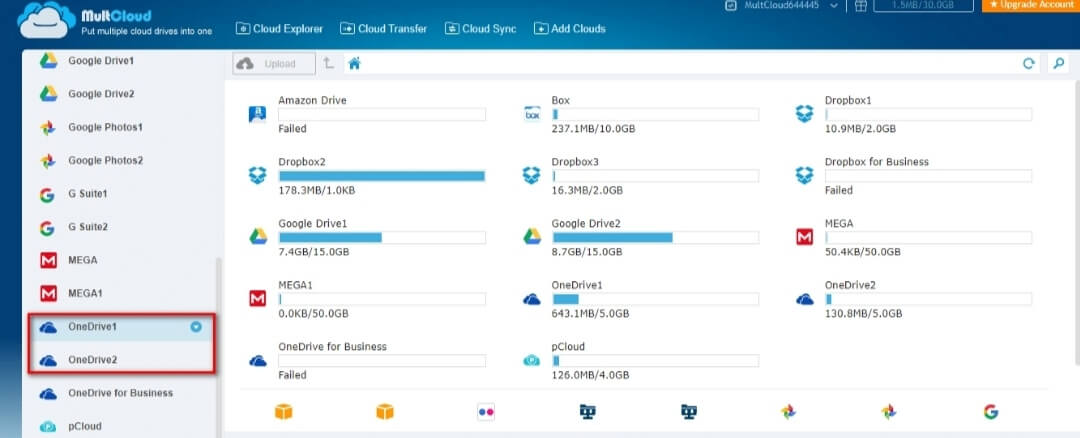Open the Dropbox for Business overview icon
The width and height of the screenshot is (1080, 438).
804,176
